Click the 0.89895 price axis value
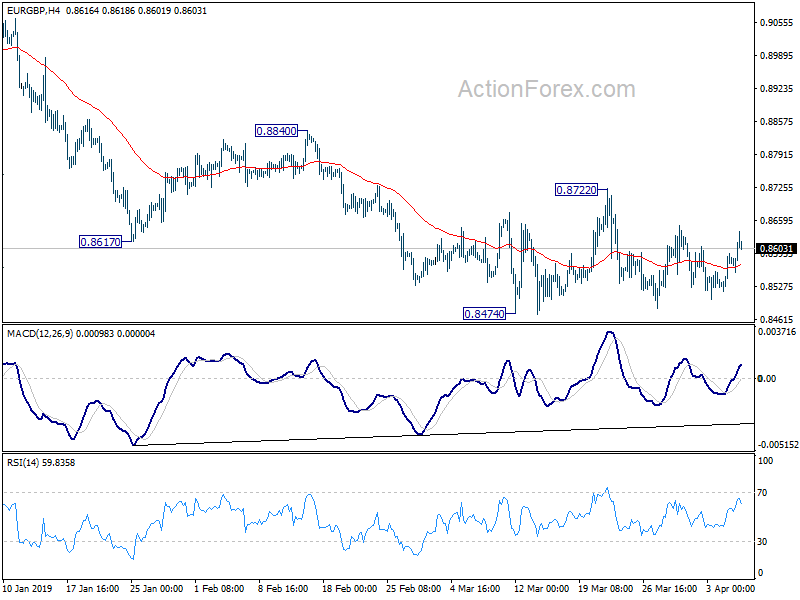800x600 pixels. [x=777, y=56]
